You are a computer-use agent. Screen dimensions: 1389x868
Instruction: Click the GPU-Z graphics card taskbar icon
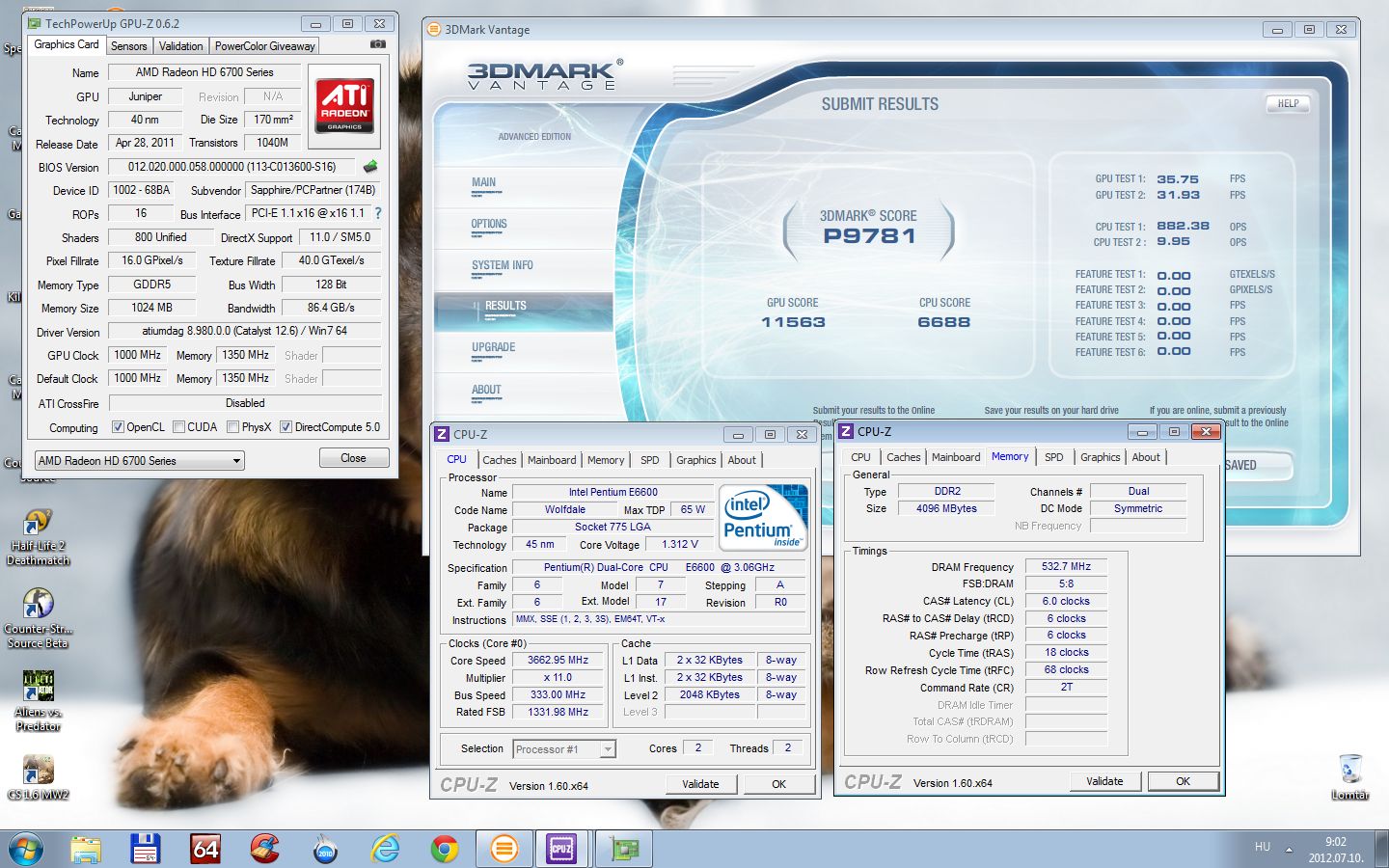pyautogui.click(x=624, y=849)
